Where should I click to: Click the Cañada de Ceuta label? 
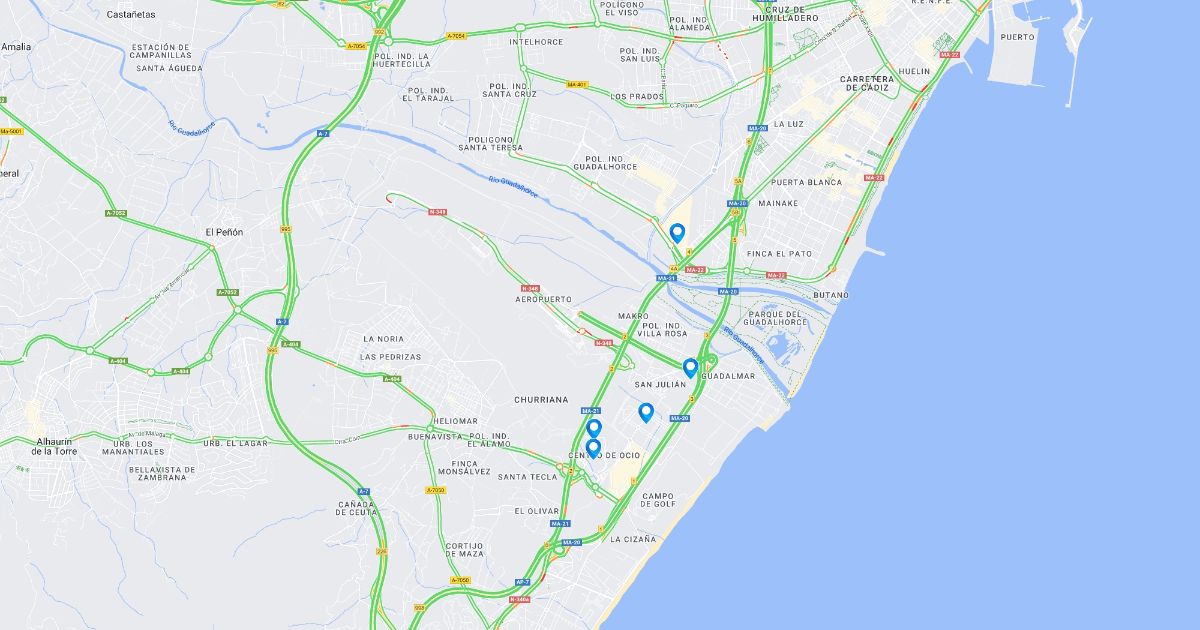click(x=357, y=508)
